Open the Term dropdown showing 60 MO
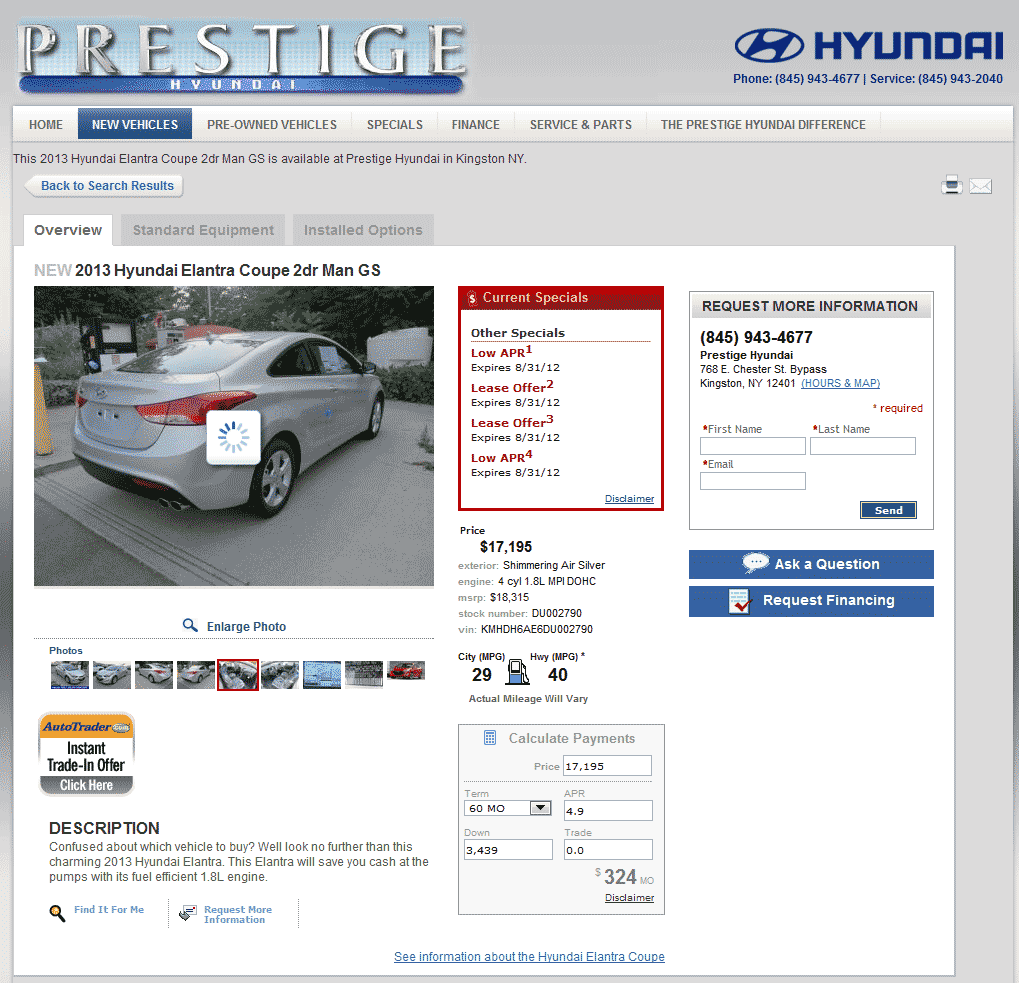Screen dimensions: 1019x983 click(x=508, y=808)
